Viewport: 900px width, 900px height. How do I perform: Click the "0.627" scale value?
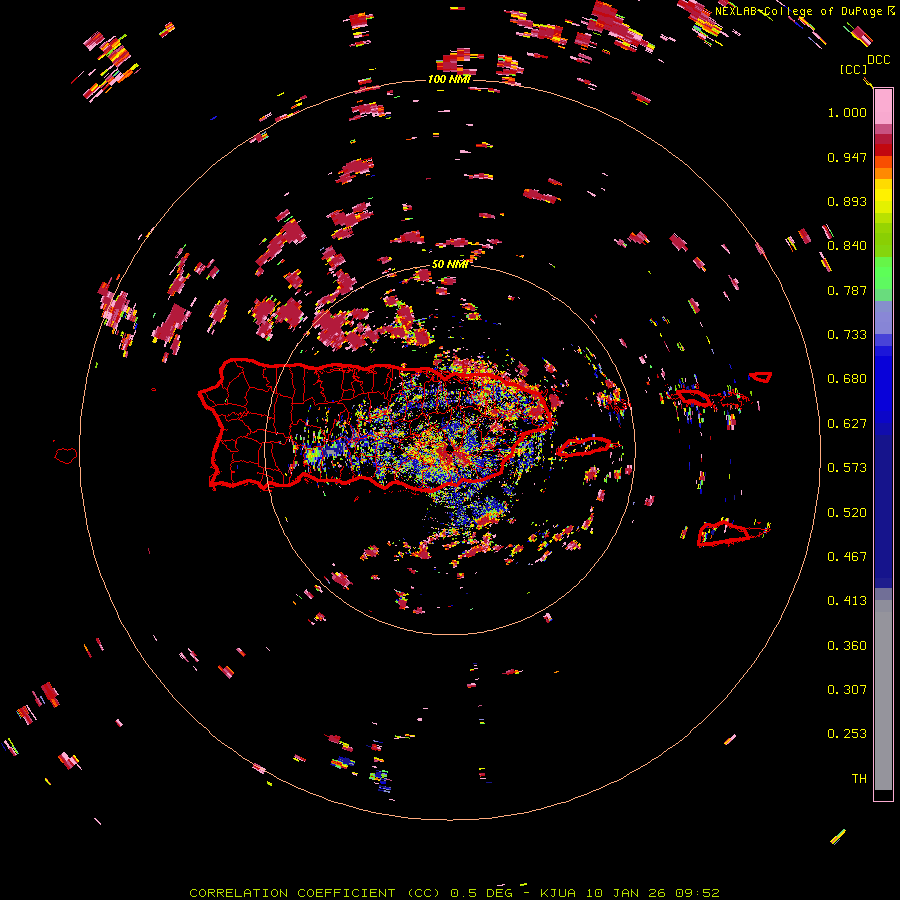[x=847, y=424]
